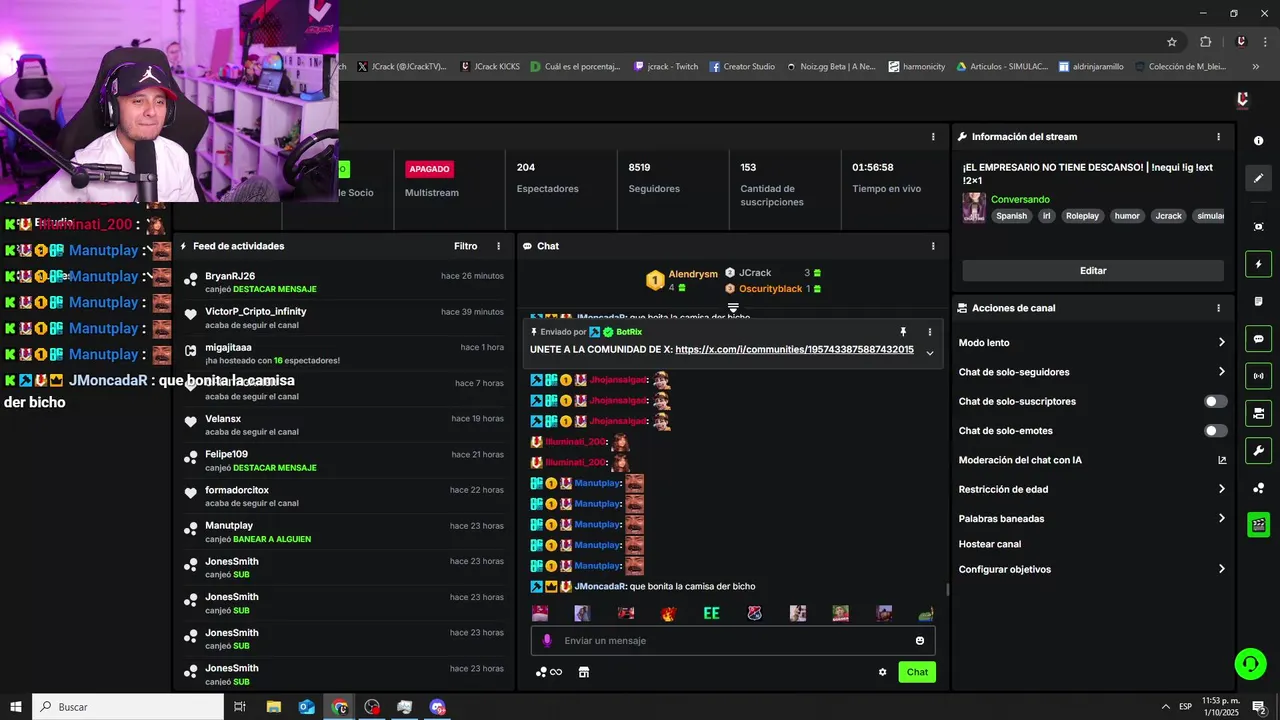Image resolution: width=1280 pixels, height=720 pixels.
Task: Bookmark this page with star icon
Action: tap(1172, 42)
